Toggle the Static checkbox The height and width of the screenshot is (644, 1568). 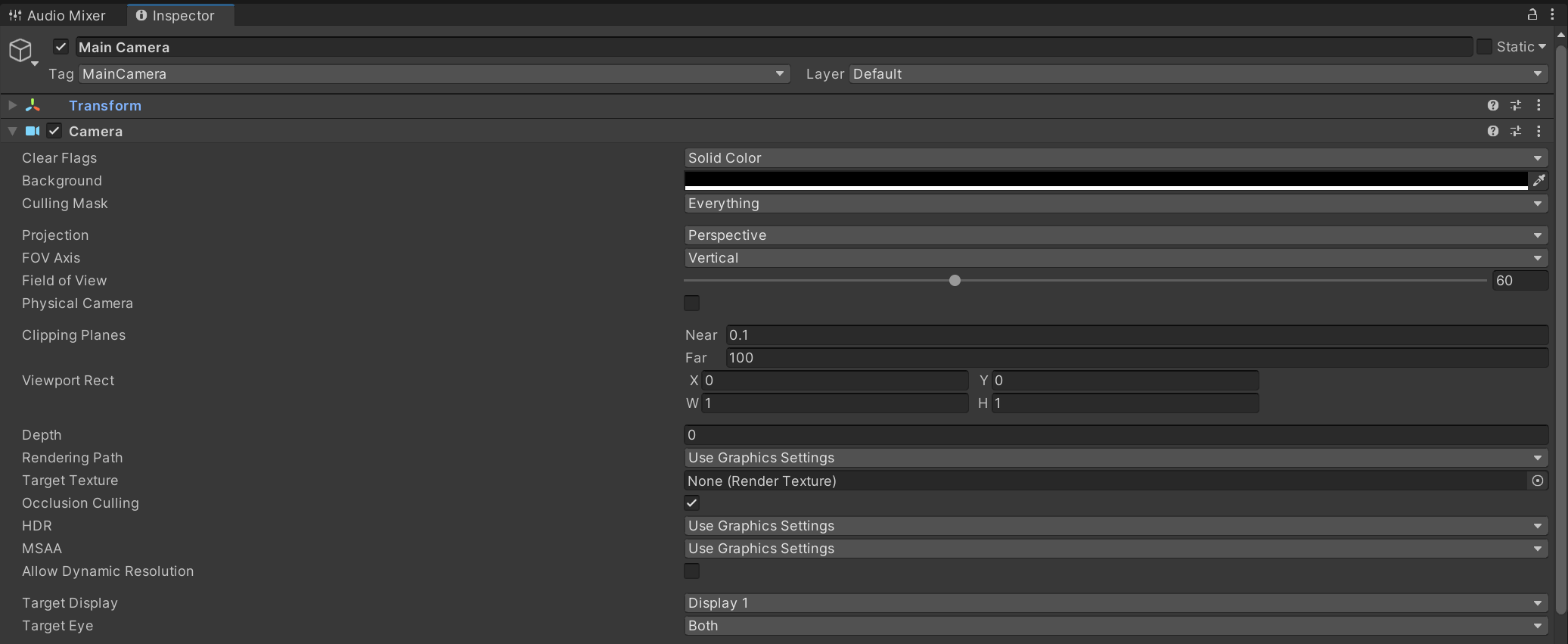(1484, 47)
